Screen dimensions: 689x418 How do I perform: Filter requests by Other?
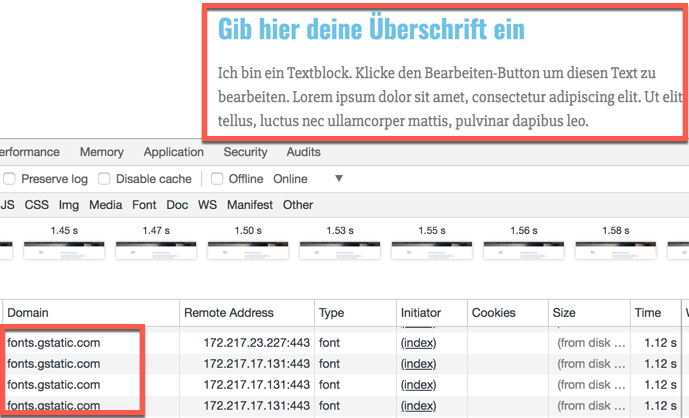tap(298, 205)
